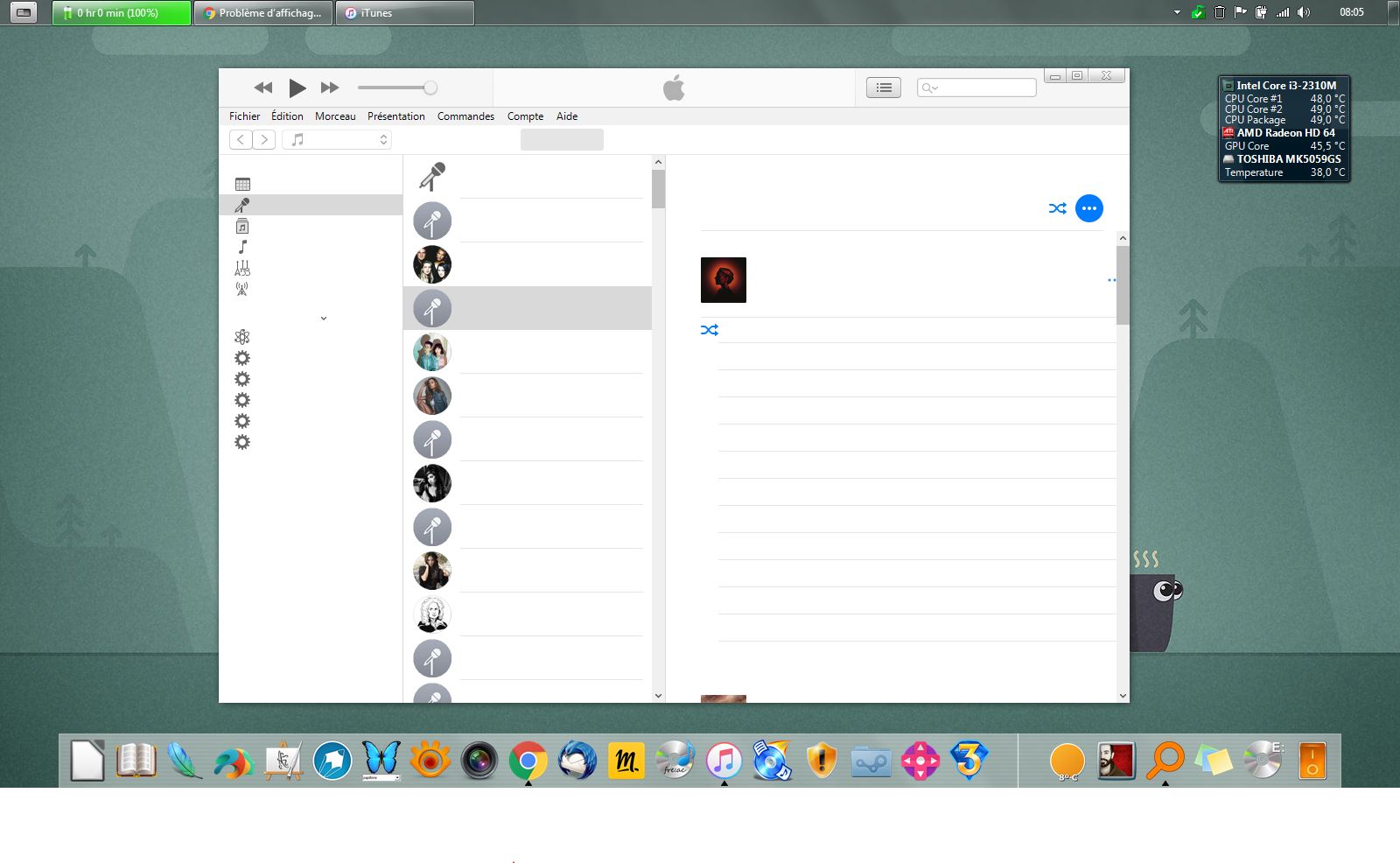Select the Artists microphone icon in sidebar

pyautogui.click(x=242, y=205)
